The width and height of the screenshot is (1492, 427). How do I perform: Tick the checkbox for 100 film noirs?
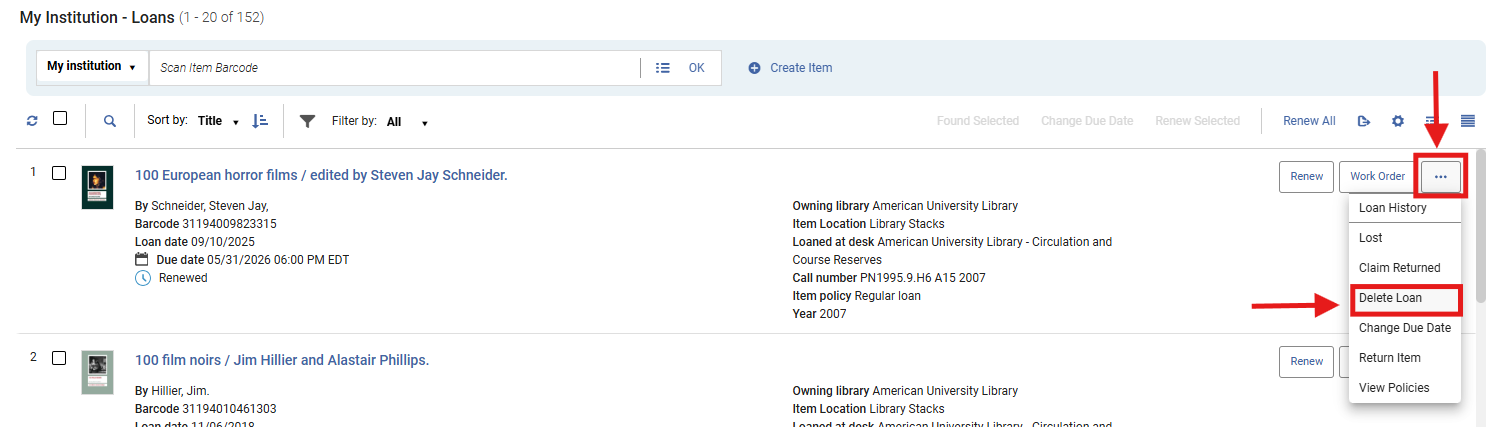point(59,358)
